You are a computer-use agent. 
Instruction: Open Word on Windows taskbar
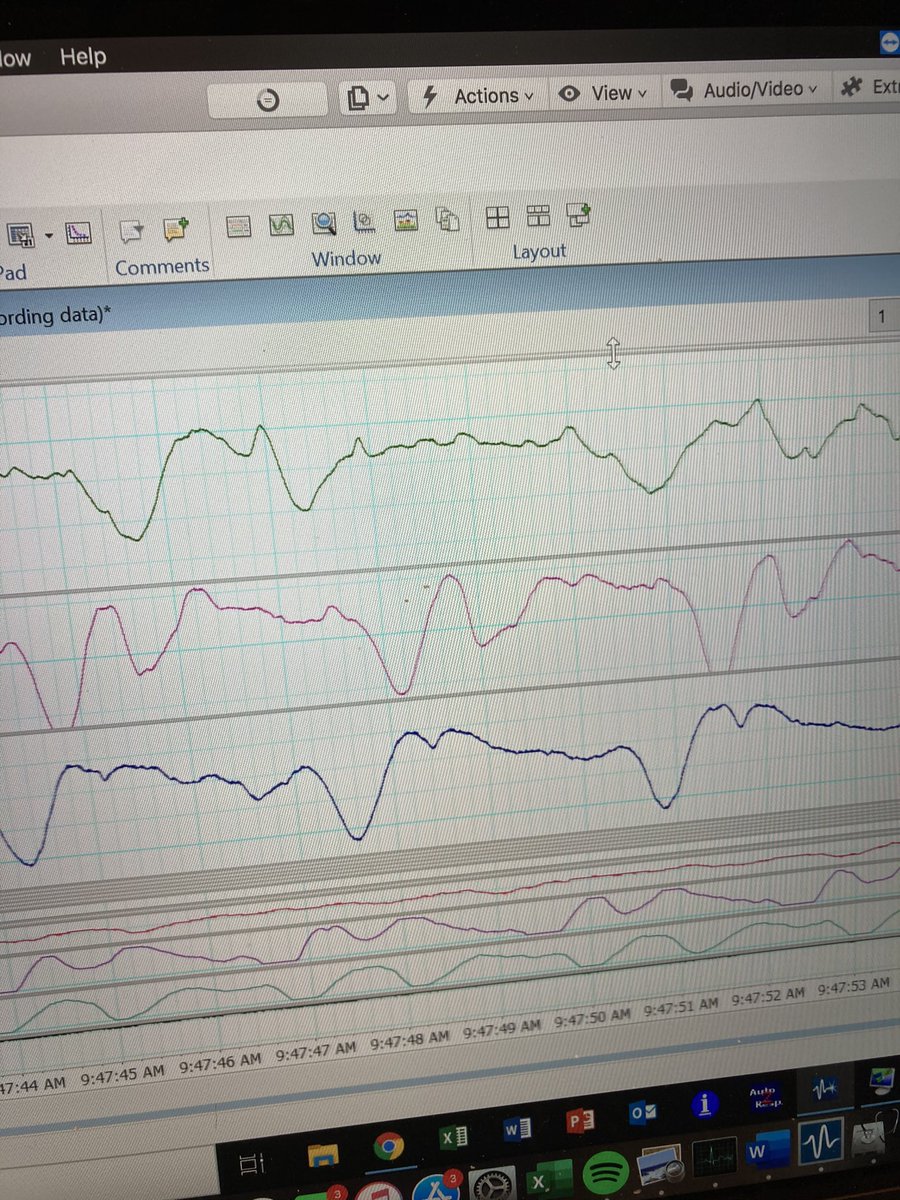[517, 1129]
